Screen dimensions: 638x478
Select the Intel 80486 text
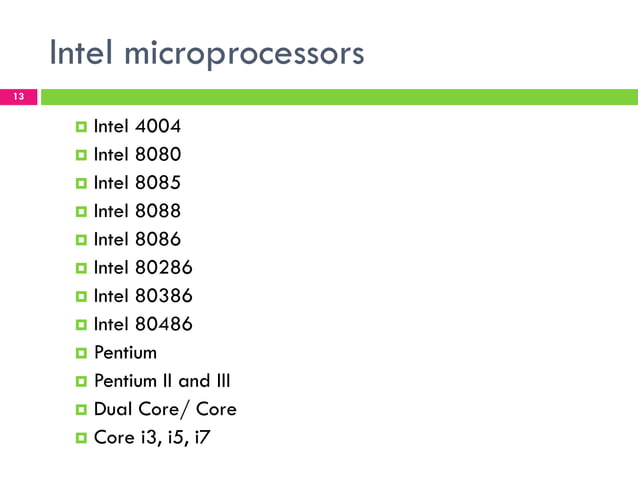(x=143, y=324)
